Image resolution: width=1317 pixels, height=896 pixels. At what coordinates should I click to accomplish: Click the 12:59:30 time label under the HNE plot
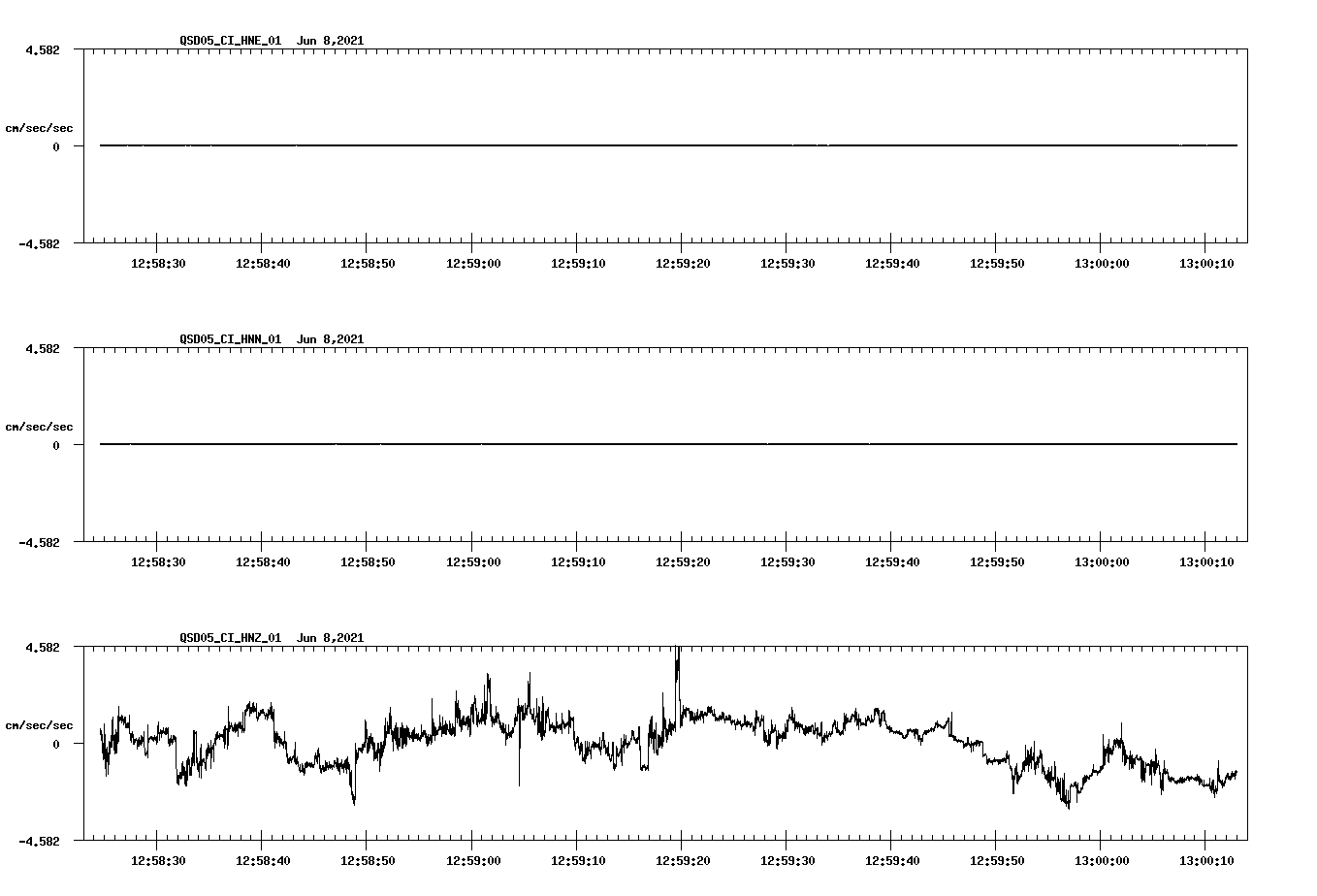[x=787, y=264]
